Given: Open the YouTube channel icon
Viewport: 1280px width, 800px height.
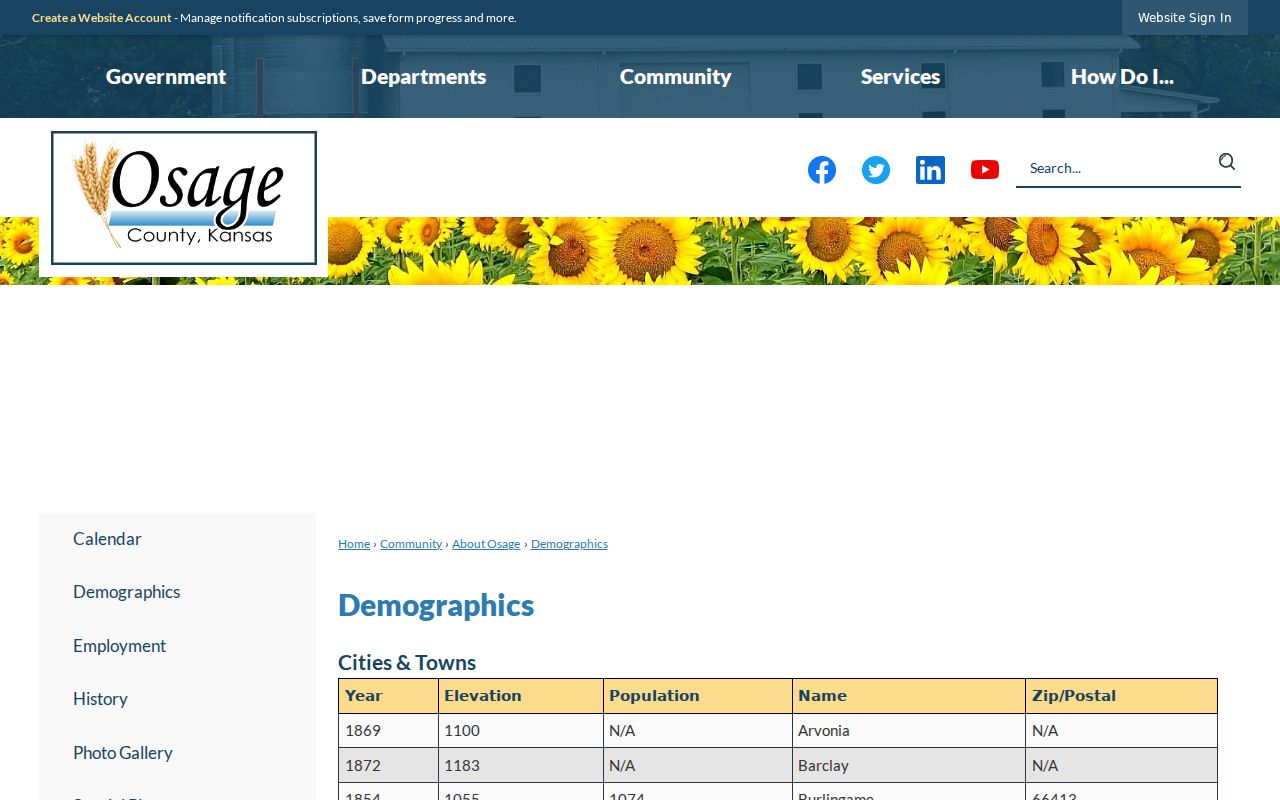Looking at the screenshot, I should coord(985,170).
